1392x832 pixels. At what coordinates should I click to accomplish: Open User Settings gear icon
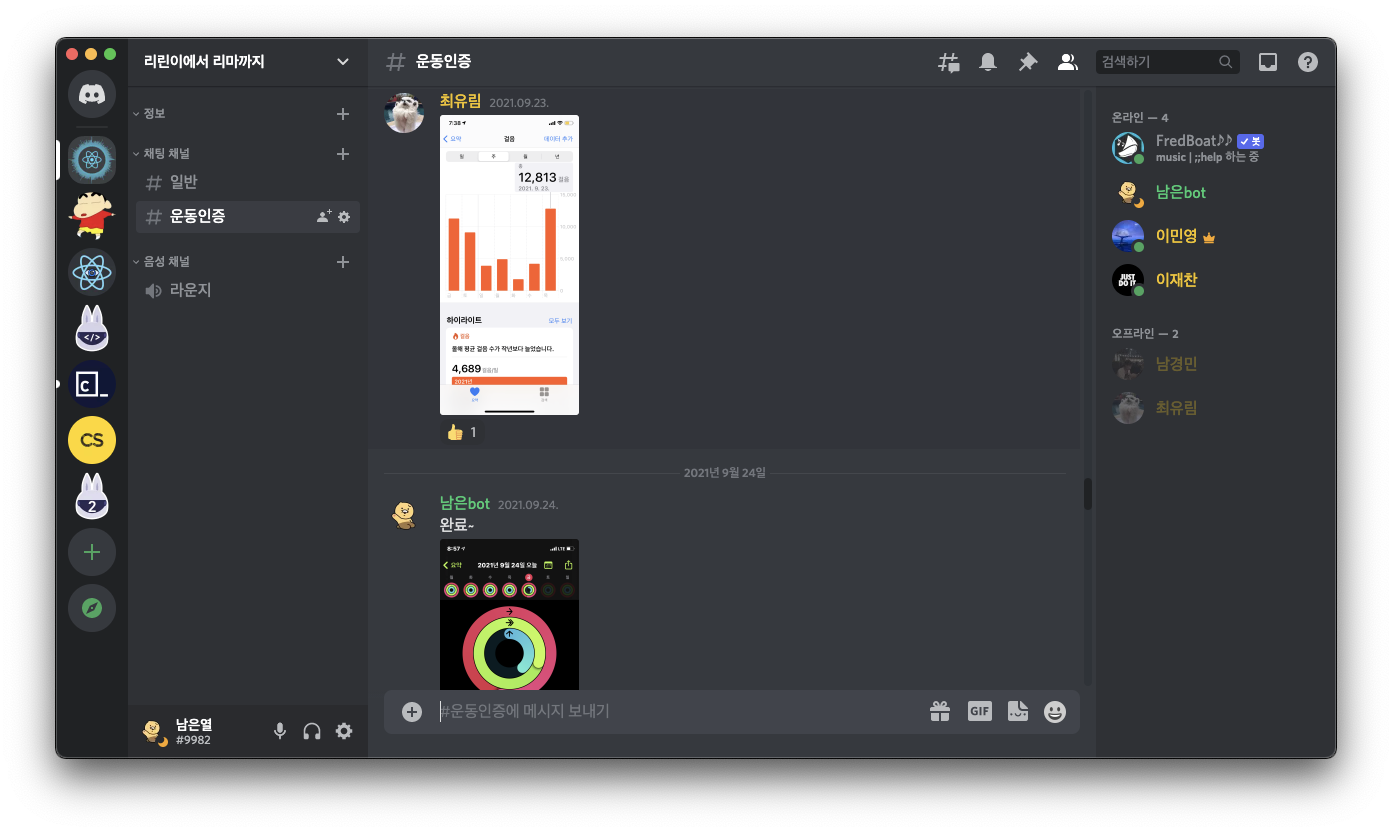[x=344, y=731]
